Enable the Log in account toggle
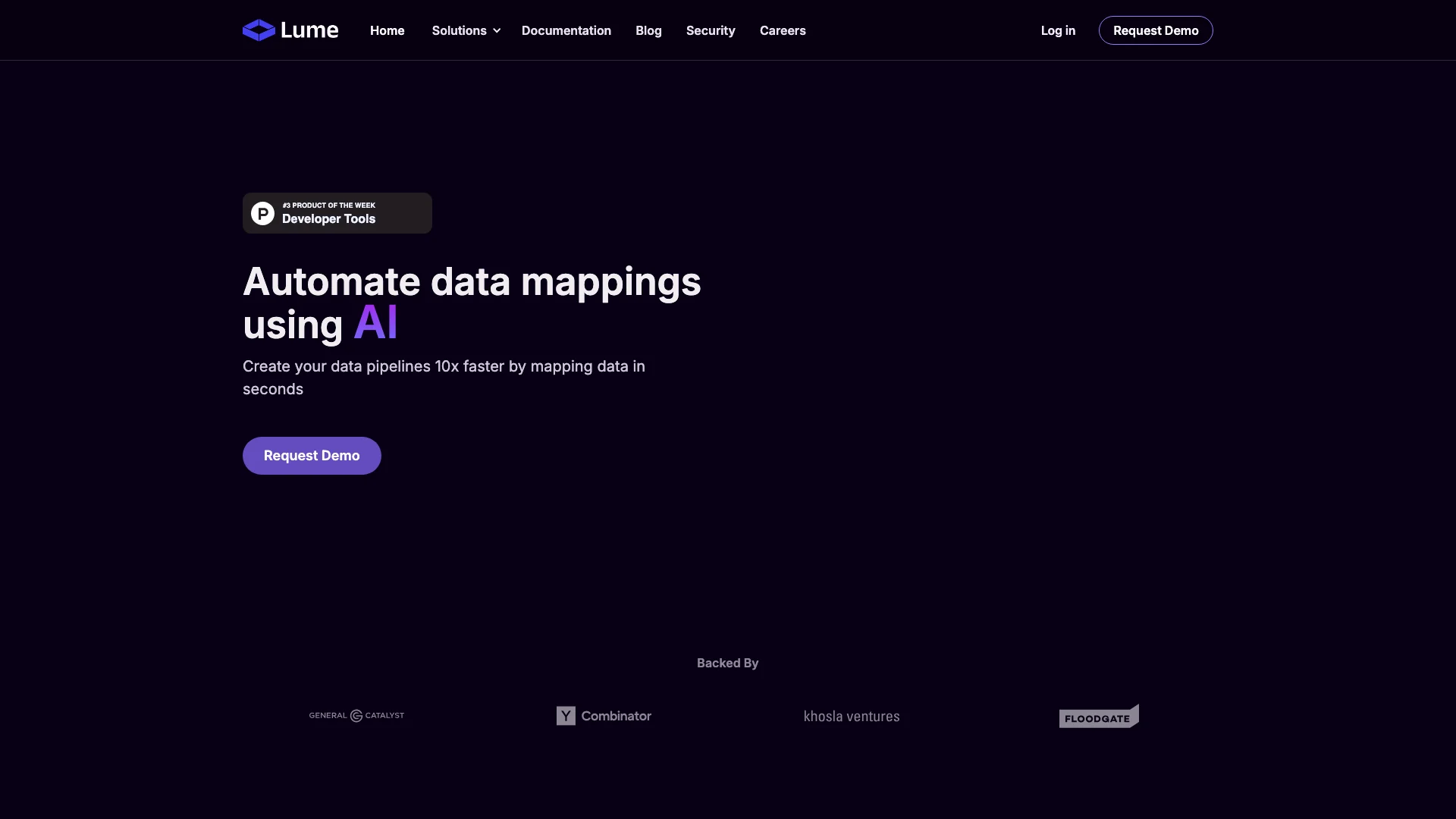Screen dimensions: 1456x819 tap(1058, 30)
